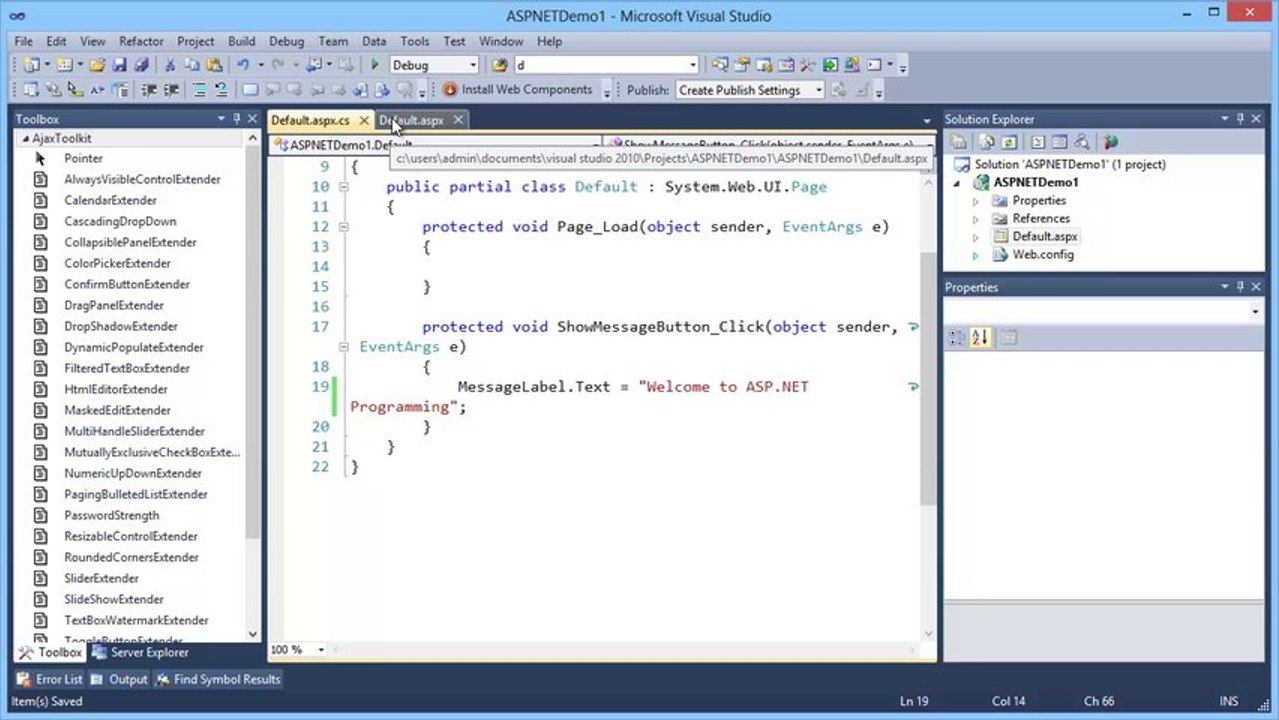The image size is (1279, 720).
Task: Collapse the Default class outlining box
Action: click(x=343, y=187)
